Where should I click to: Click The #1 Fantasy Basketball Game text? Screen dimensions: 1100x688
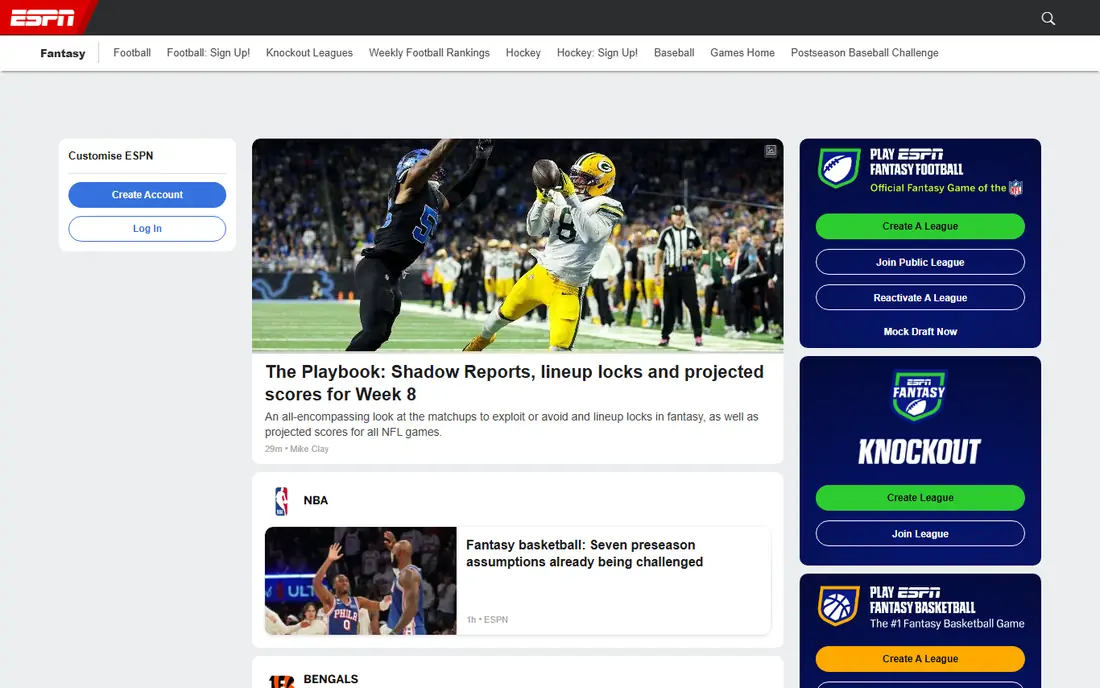tap(947, 623)
